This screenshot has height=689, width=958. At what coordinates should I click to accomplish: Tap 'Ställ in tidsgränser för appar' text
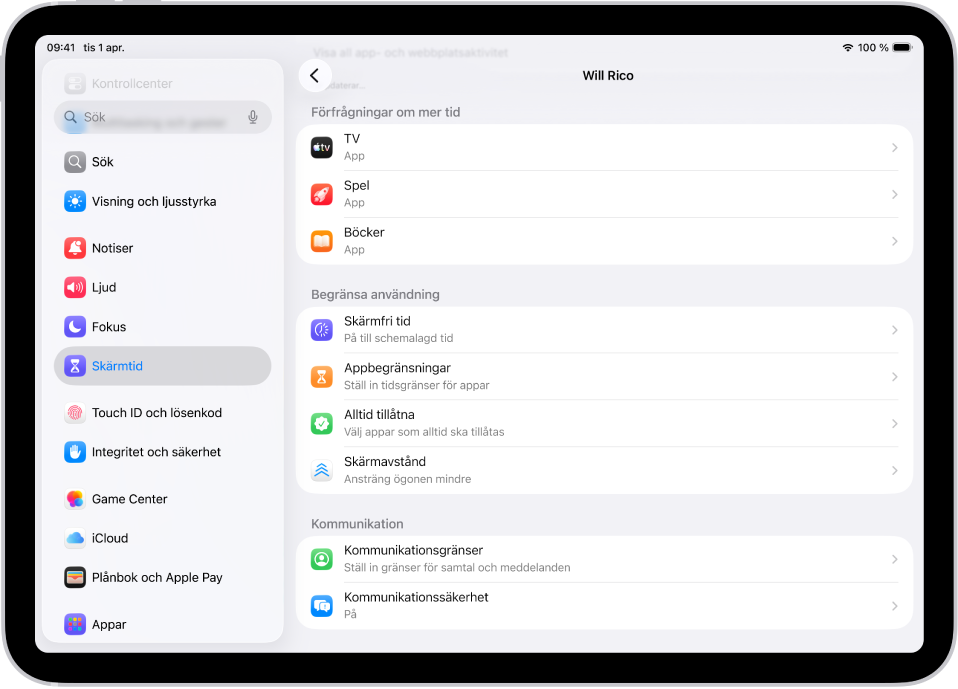(417, 385)
